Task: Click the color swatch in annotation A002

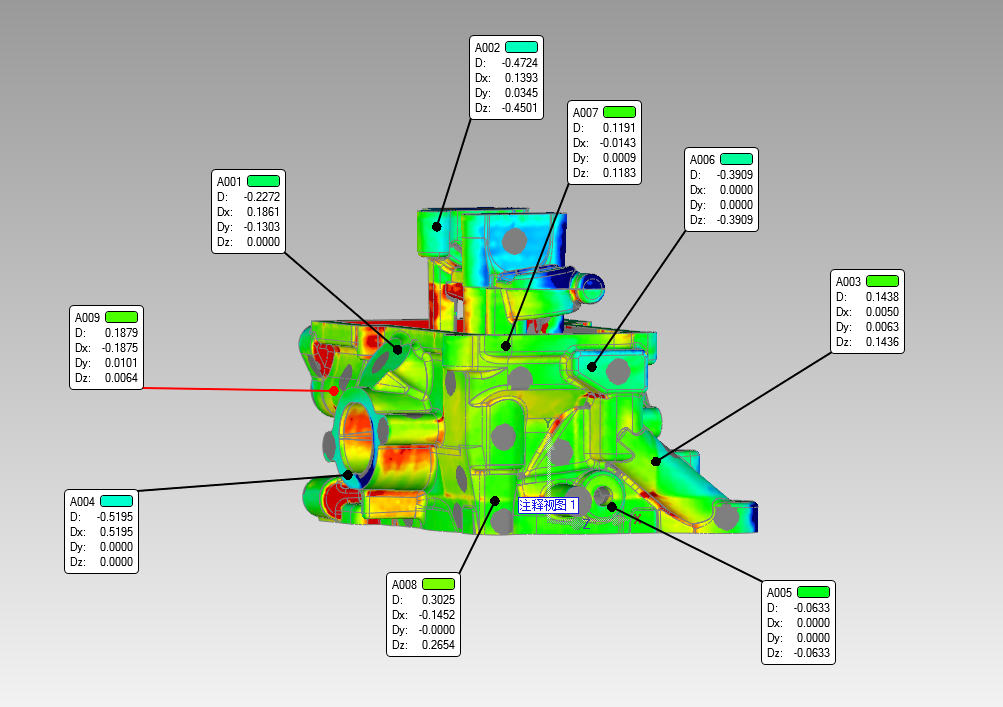Action: pyautogui.click(x=521, y=47)
